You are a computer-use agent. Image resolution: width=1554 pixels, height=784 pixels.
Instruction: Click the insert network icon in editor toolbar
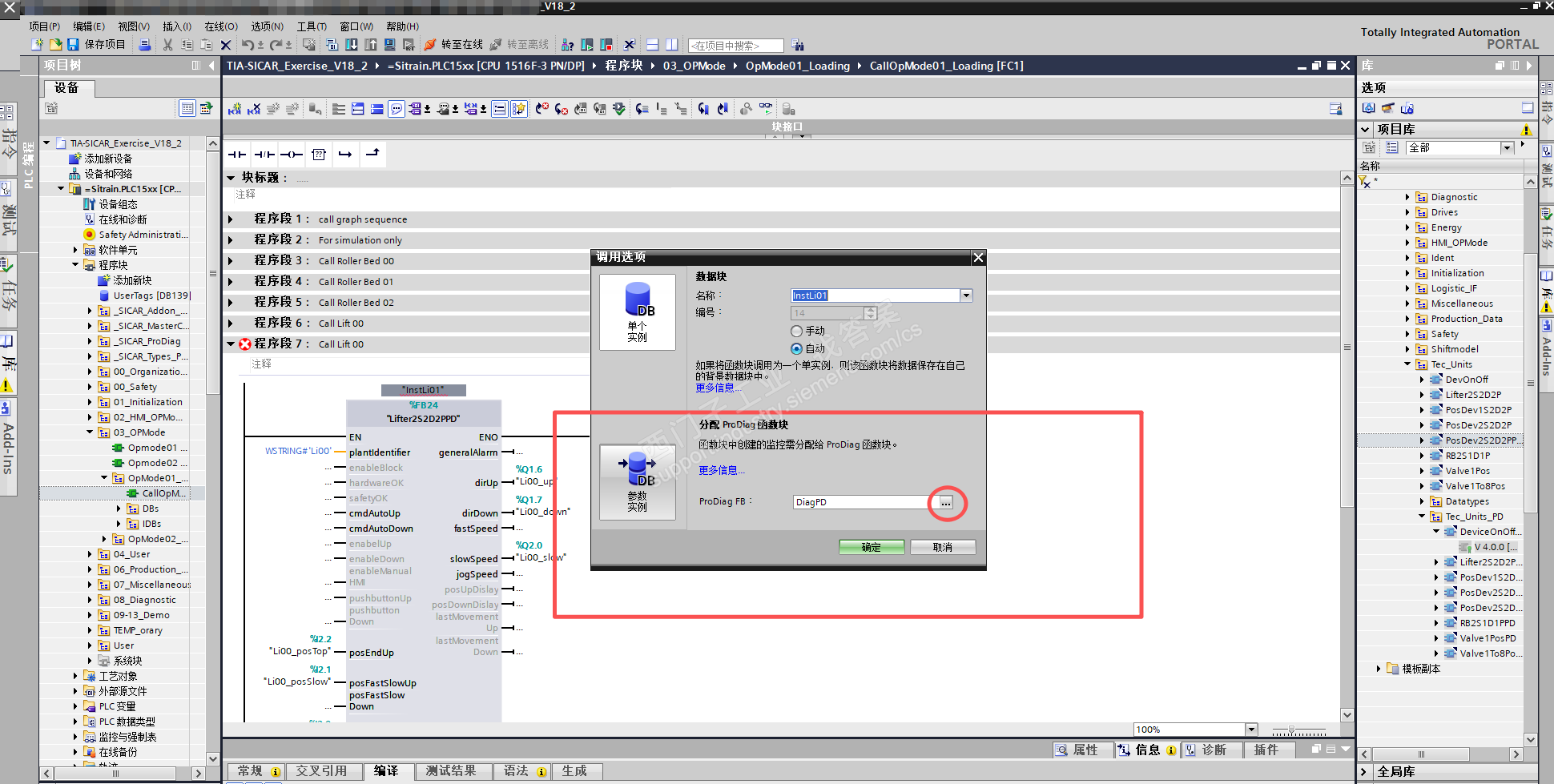pyautogui.click(x=235, y=109)
